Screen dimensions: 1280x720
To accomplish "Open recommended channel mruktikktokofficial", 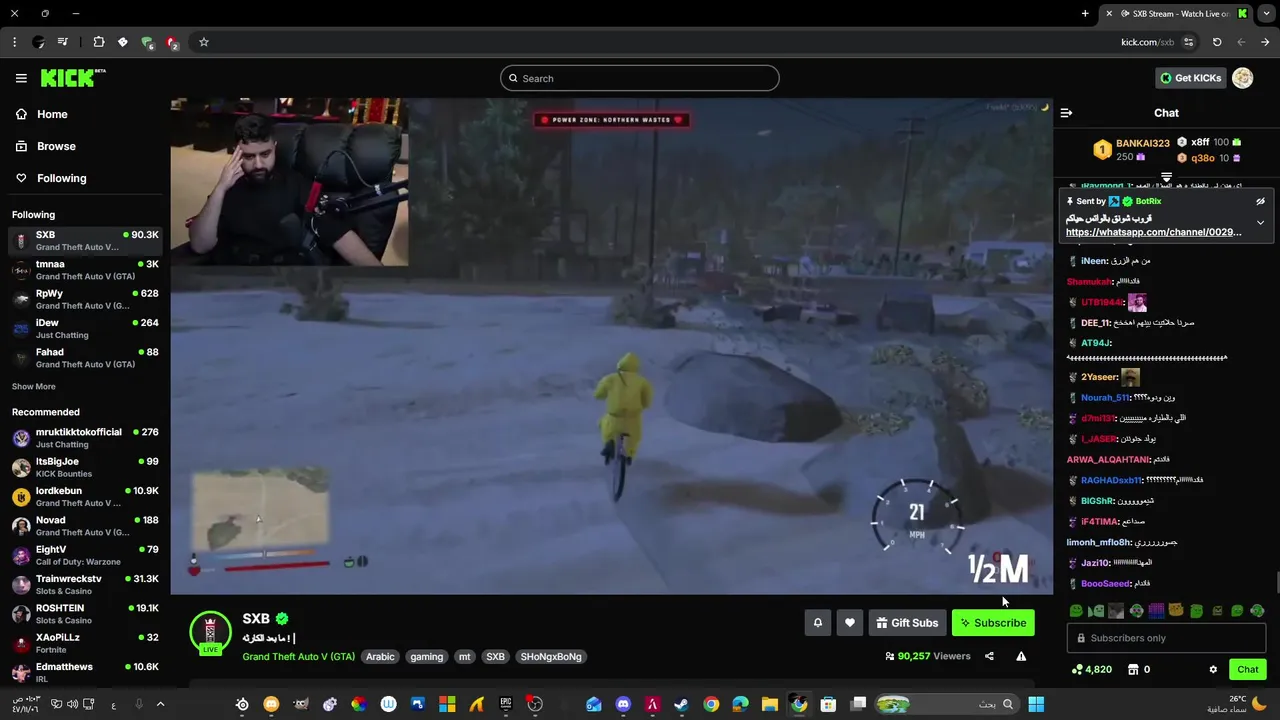I will pos(85,438).
